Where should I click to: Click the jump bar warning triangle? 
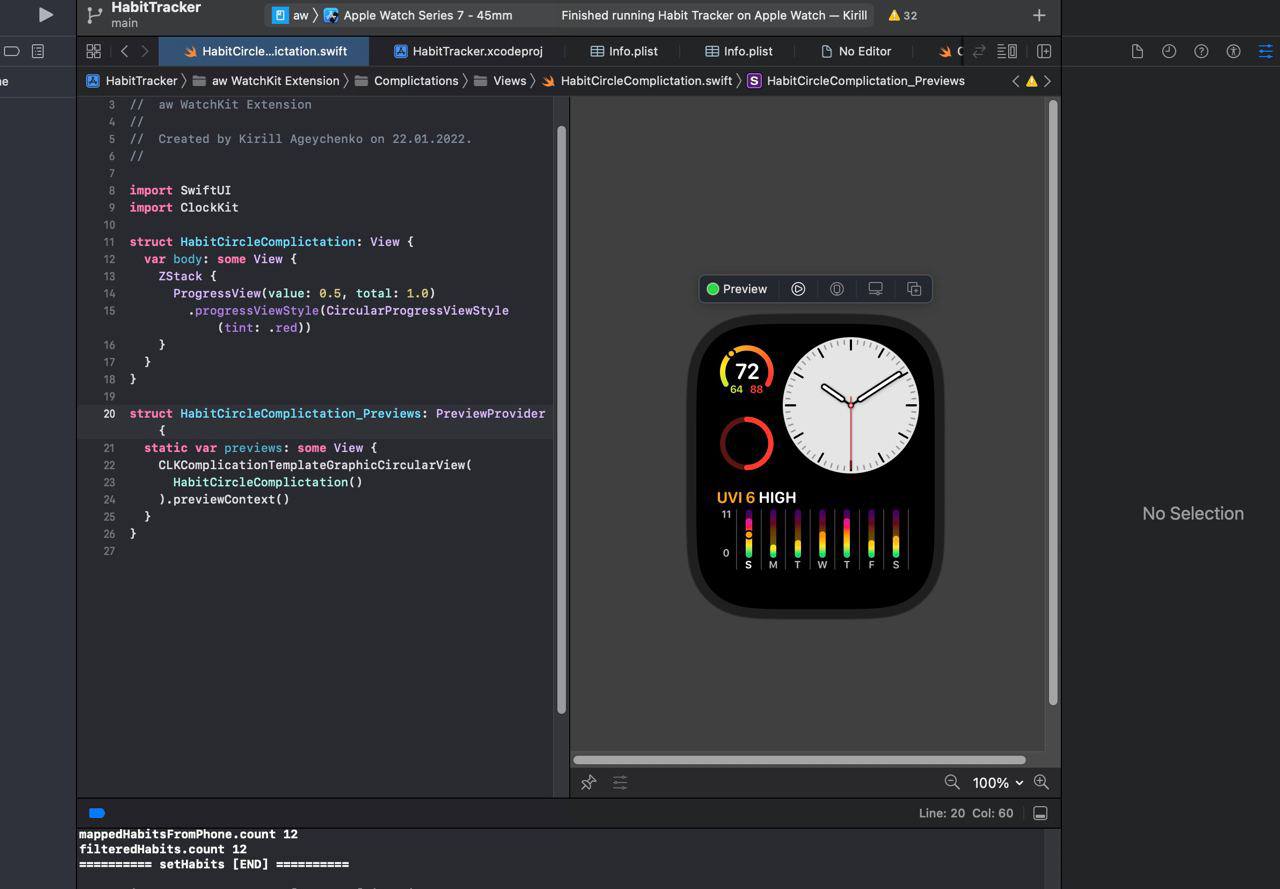1032,81
